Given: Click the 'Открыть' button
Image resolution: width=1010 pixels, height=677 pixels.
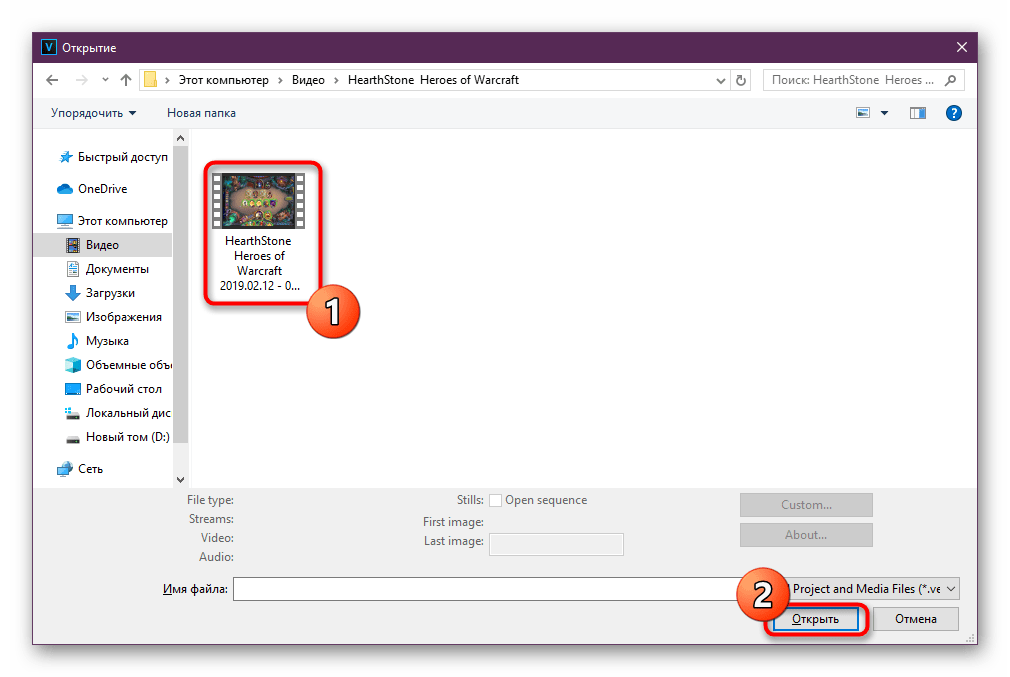Looking at the screenshot, I should [x=815, y=619].
